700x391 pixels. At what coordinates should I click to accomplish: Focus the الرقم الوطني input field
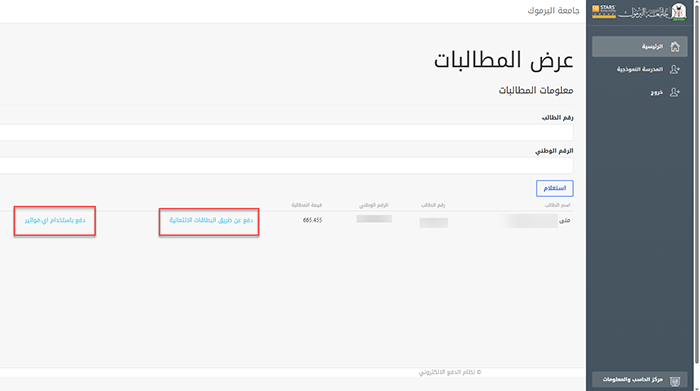287,166
